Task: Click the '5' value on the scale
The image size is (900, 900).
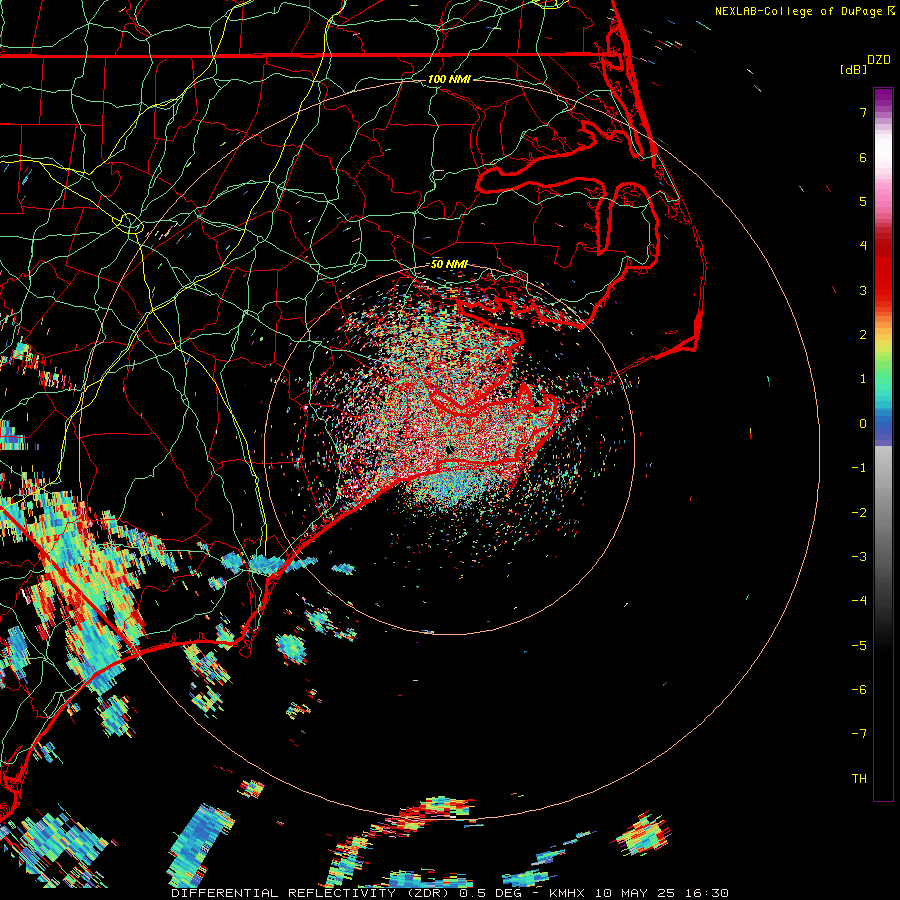Action: coord(863,201)
